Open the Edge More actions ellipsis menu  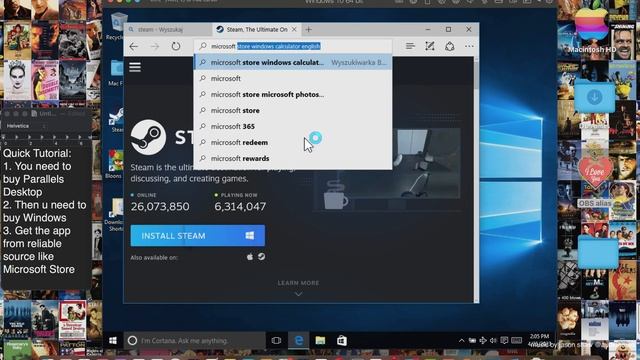tap(469, 46)
